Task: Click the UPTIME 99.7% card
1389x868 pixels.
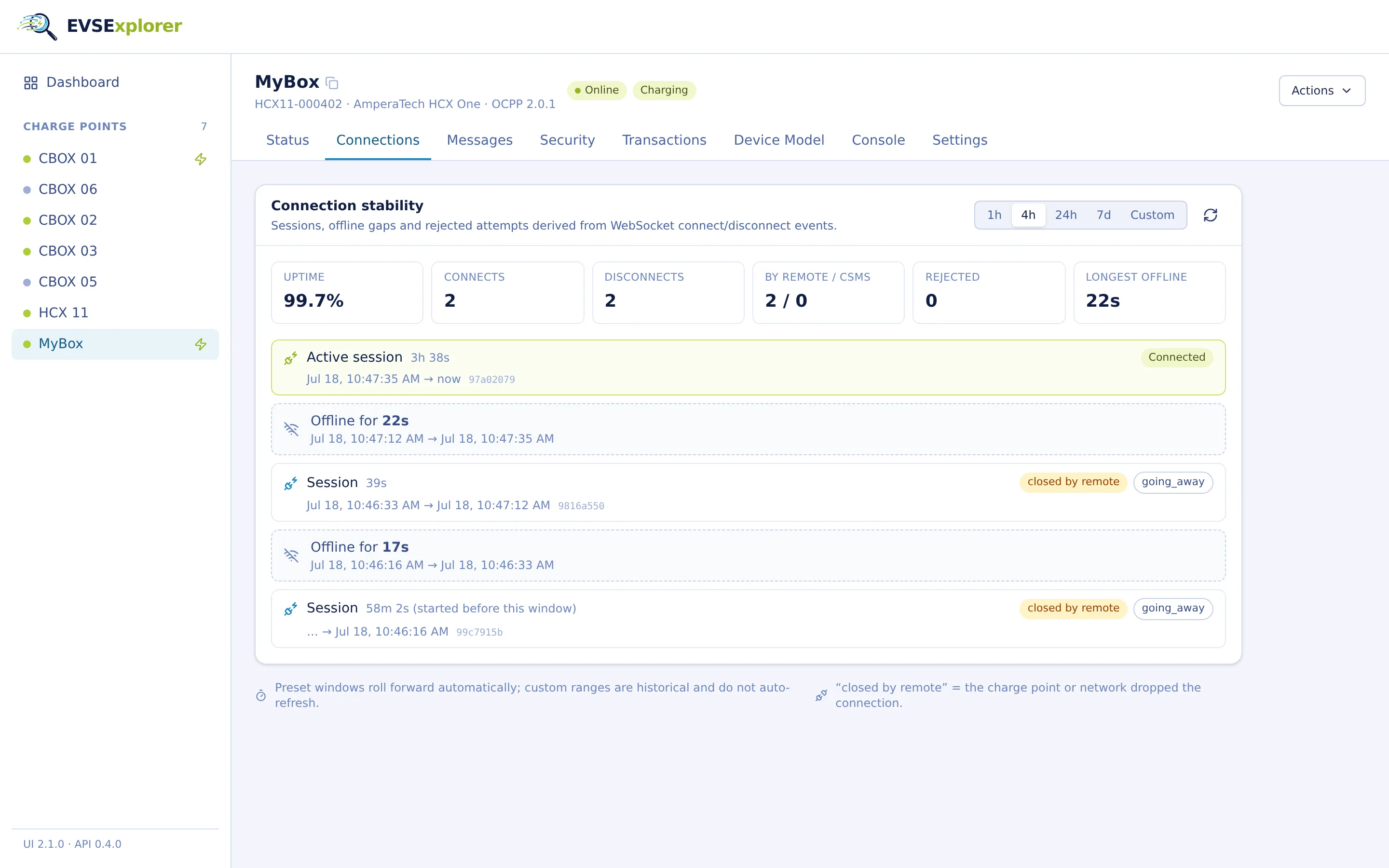Action: tap(347, 293)
